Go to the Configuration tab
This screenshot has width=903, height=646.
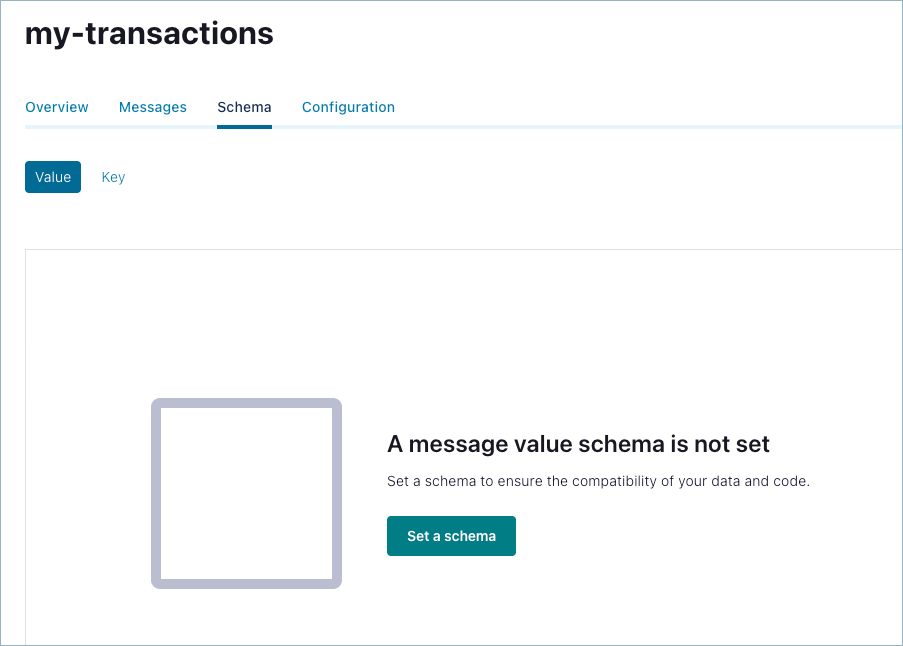[x=348, y=107]
